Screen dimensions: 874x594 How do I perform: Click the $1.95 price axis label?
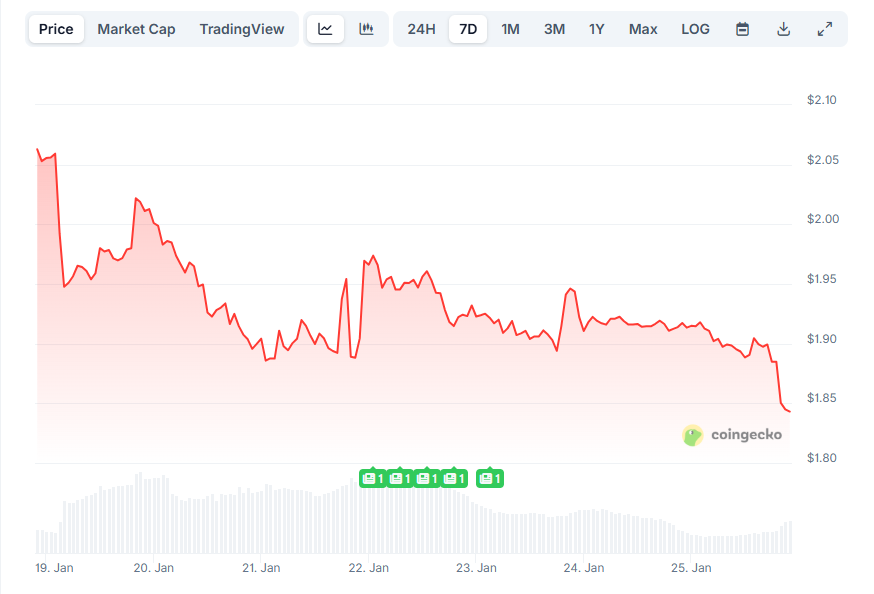(x=822, y=277)
